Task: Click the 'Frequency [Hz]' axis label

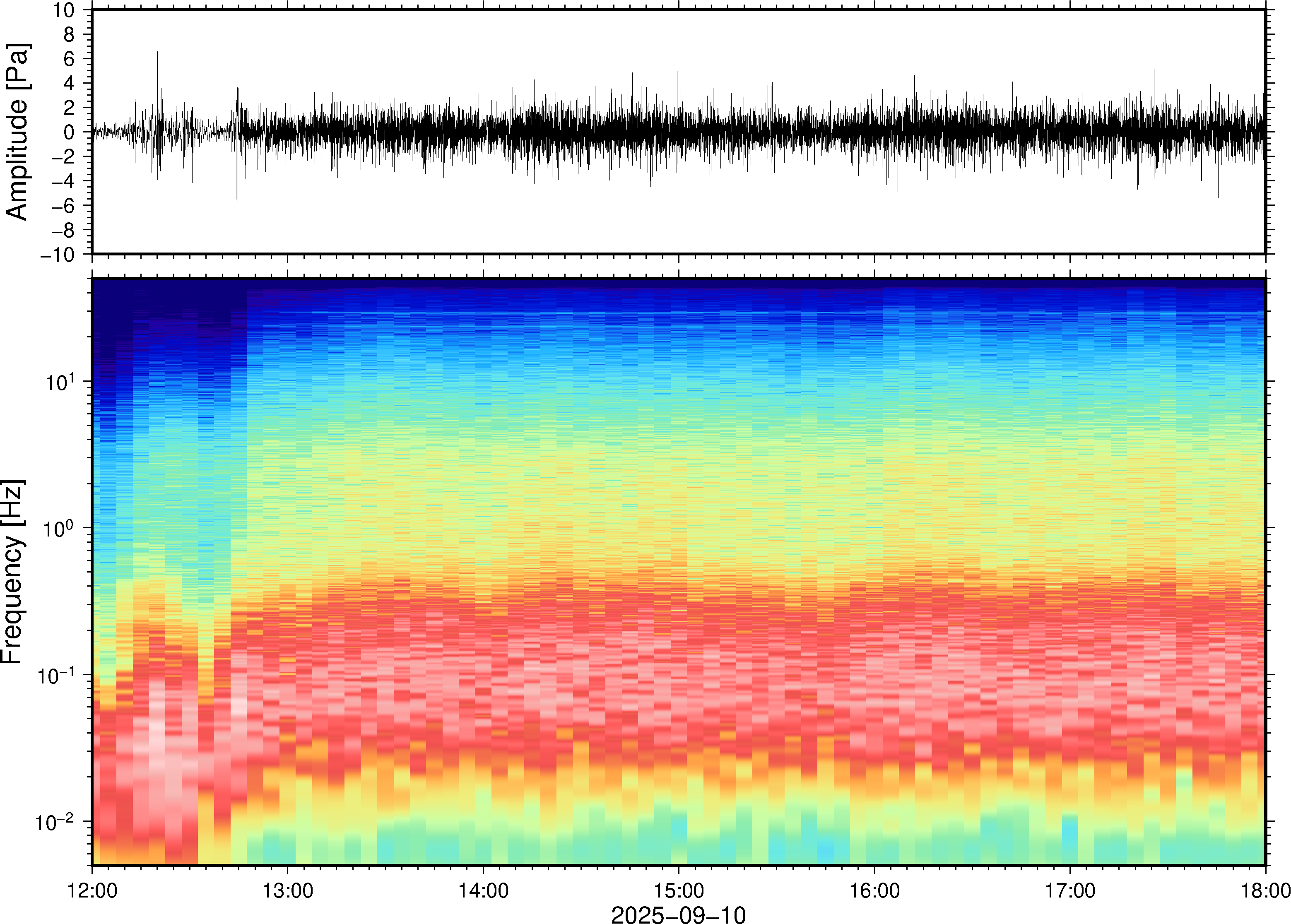Action: 12,572
